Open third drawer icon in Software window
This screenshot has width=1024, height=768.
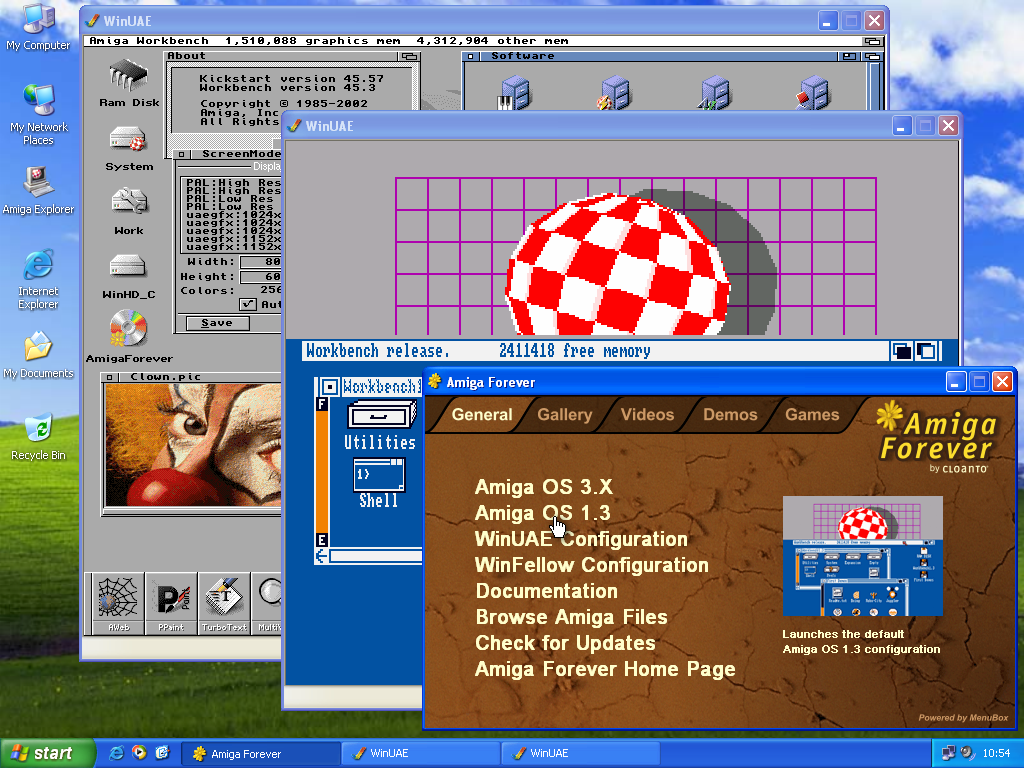coord(714,93)
